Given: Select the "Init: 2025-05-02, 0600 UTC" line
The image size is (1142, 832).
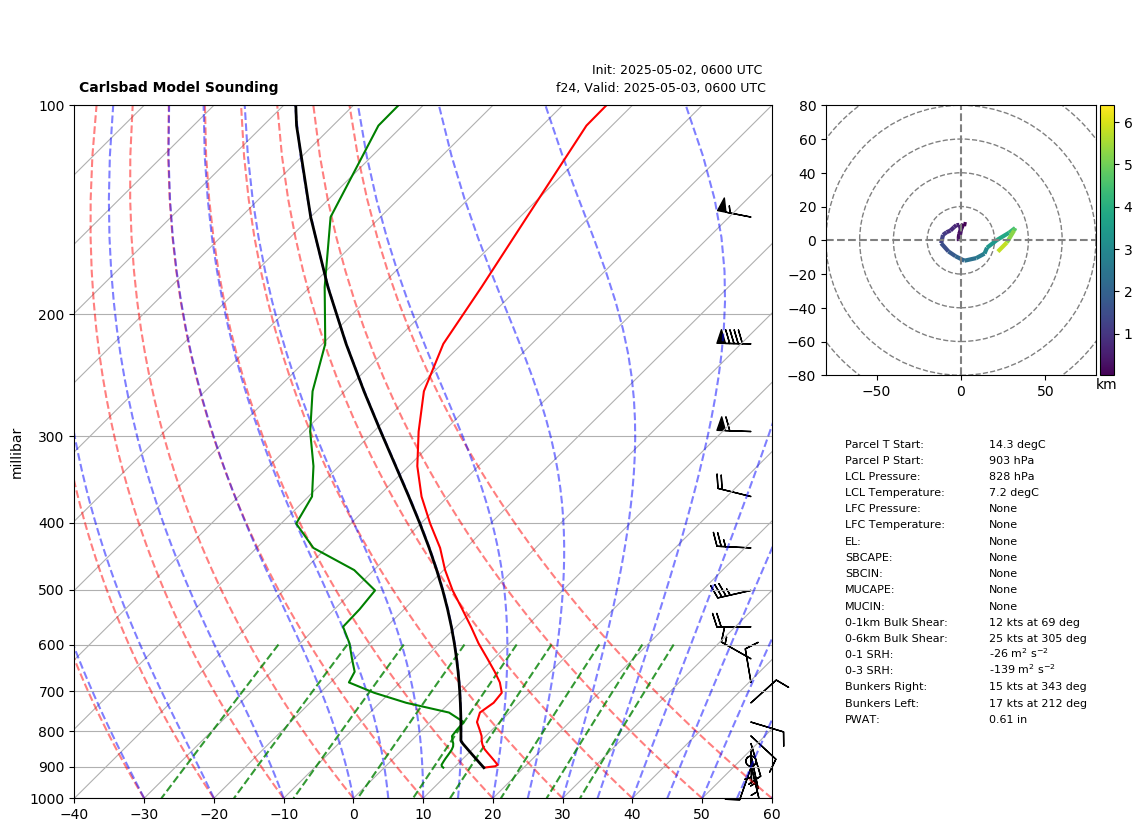Looking at the screenshot, I should coord(677,70).
